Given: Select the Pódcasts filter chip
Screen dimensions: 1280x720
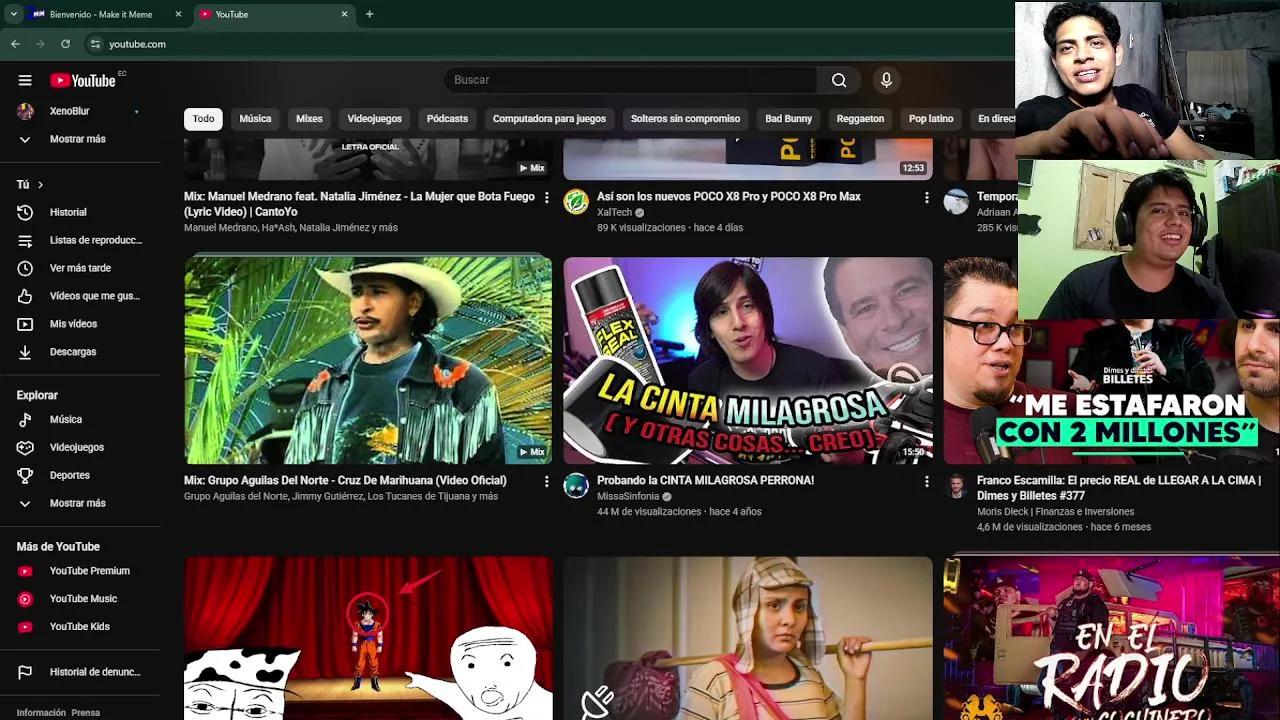Looking at the screenshot, I should point(447,119).
